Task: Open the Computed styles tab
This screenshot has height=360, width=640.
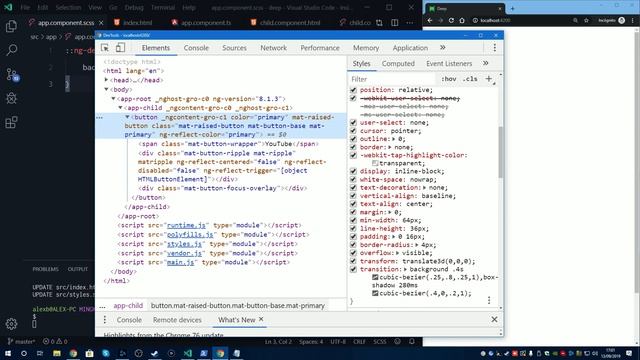Action: point(398,64)
